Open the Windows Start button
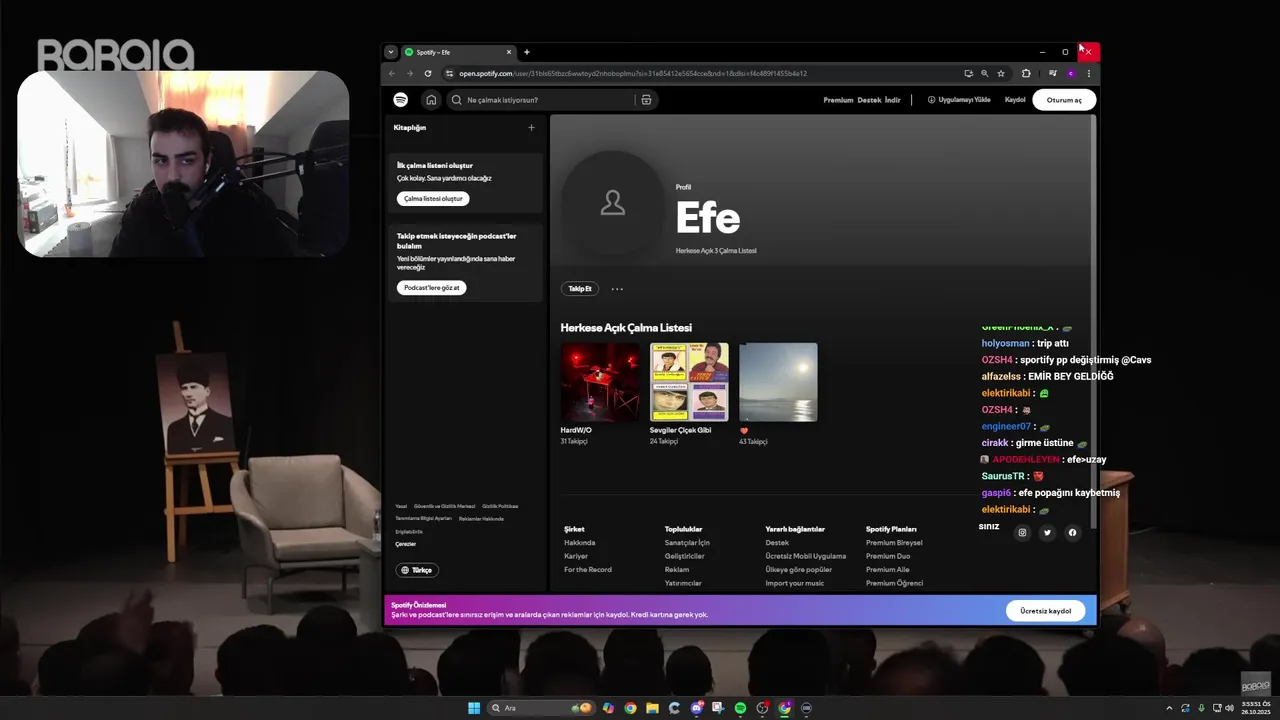Screen dimensions: 1280x720 (x=474, y=708)
